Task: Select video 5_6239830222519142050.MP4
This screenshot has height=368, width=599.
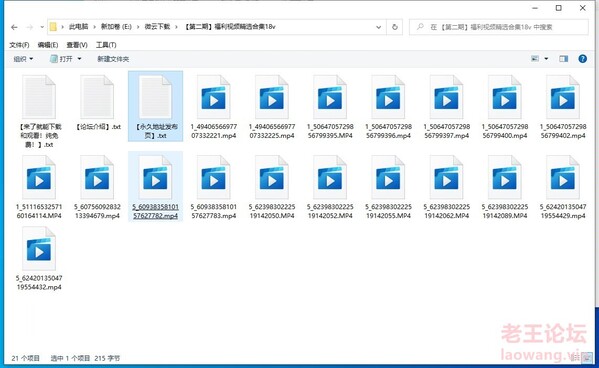Action: point(272,187)
